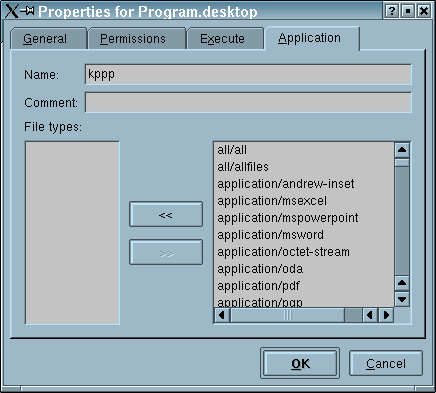Click the >> move-right button
436x393 pixels.
[166, 252]
